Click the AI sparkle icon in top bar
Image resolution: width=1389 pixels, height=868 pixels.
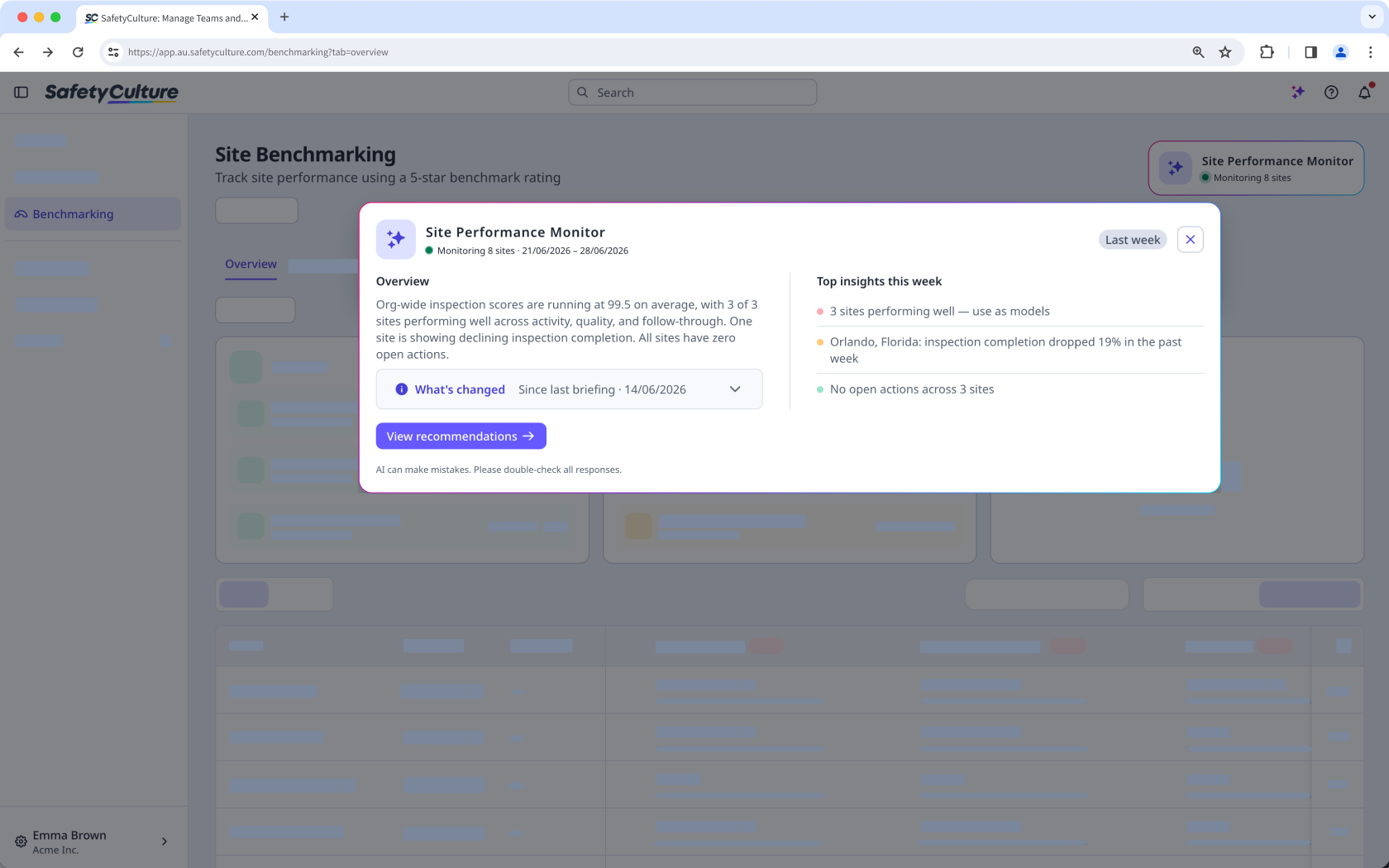(1298, 93)
